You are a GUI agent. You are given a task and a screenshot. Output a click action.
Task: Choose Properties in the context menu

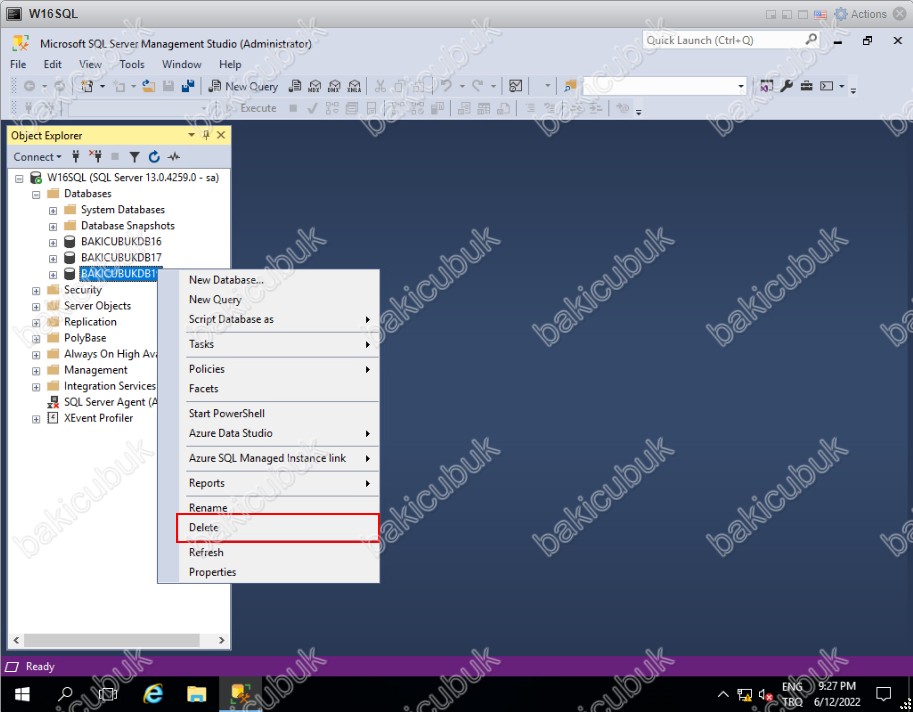click(278, 572)
